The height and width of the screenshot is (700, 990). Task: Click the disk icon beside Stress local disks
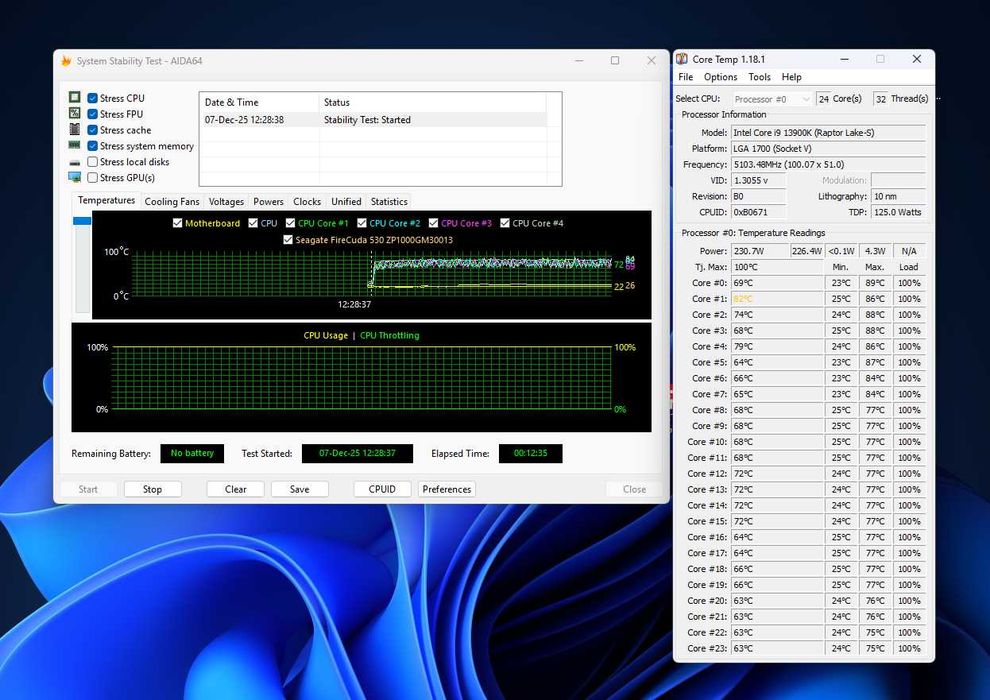[x=75, y=162]
